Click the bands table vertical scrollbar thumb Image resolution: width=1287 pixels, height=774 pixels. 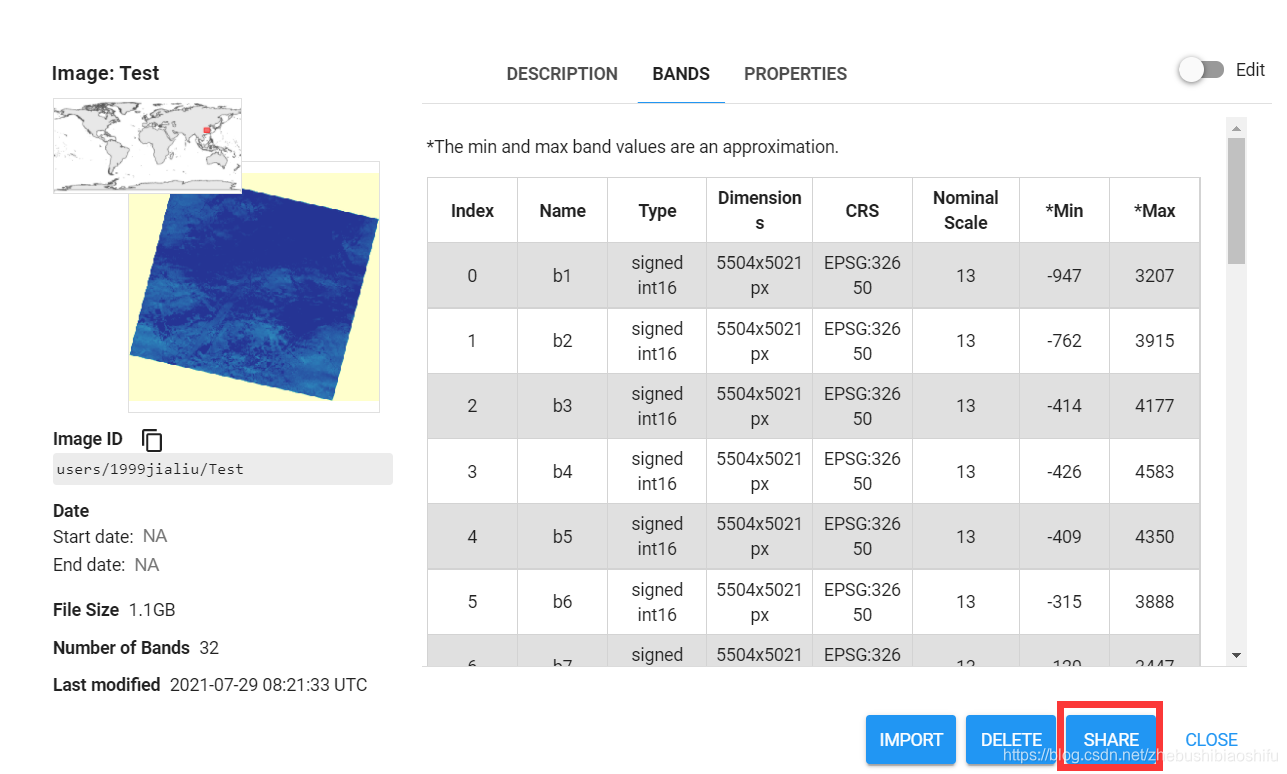(1236, 201)
